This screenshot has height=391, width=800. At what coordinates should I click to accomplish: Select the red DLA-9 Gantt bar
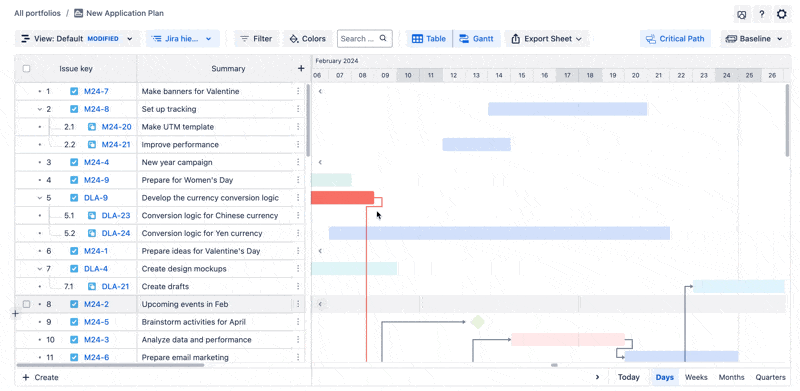342,198
